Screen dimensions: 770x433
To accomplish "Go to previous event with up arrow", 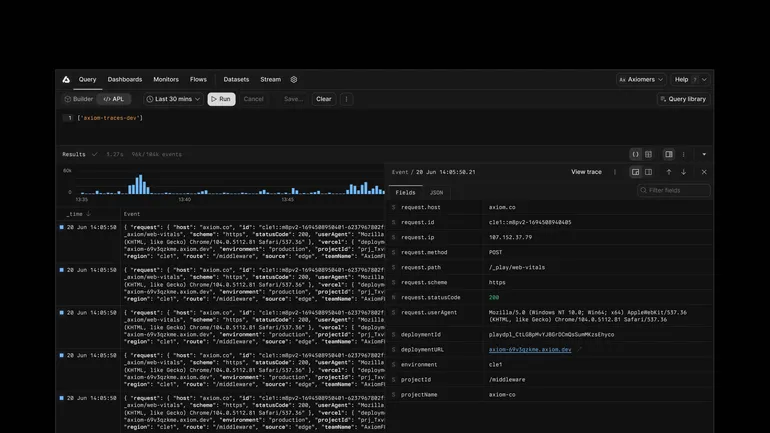I will click(669, 172).
